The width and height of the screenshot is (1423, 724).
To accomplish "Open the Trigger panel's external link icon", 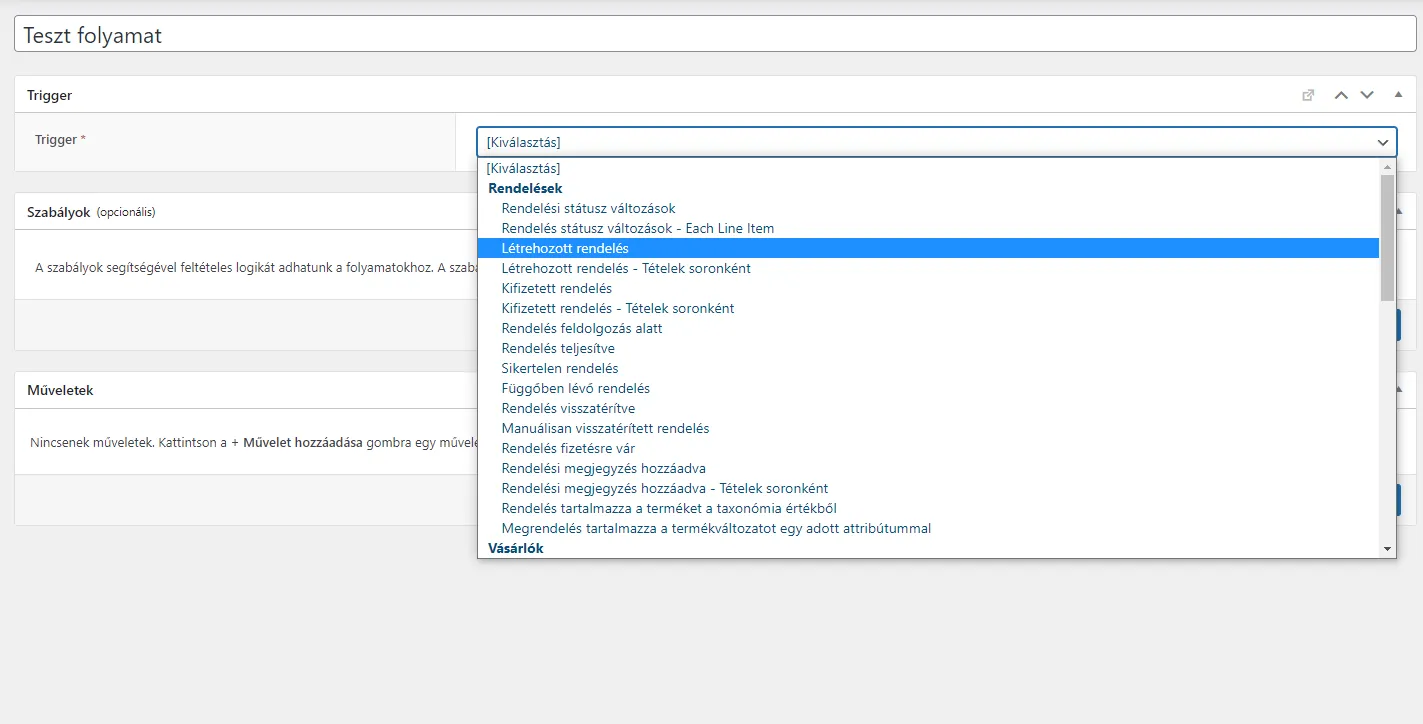I will 1308,95.
